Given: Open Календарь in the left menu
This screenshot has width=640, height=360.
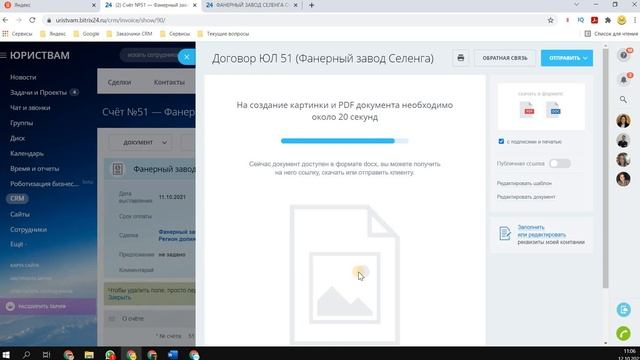Looking at the screenshot, I should (27, 153).
